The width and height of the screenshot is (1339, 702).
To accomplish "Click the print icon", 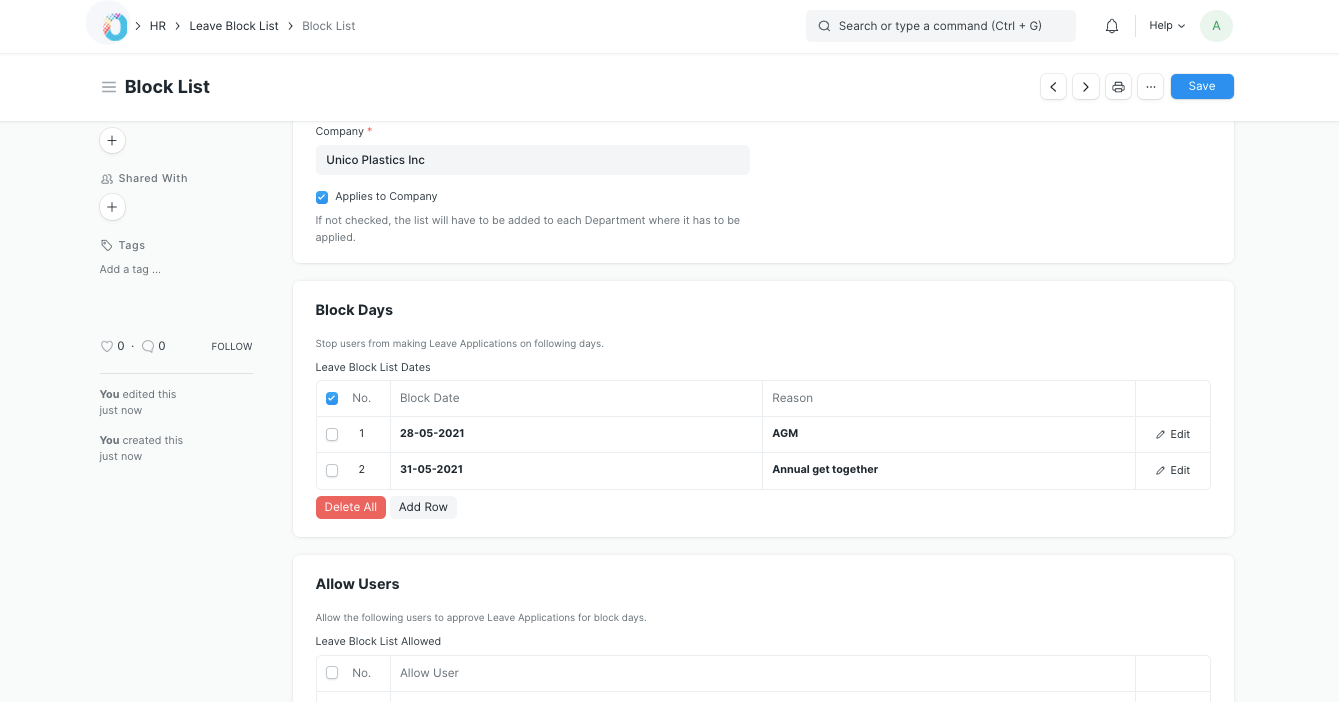I will tap(1119, 87).
